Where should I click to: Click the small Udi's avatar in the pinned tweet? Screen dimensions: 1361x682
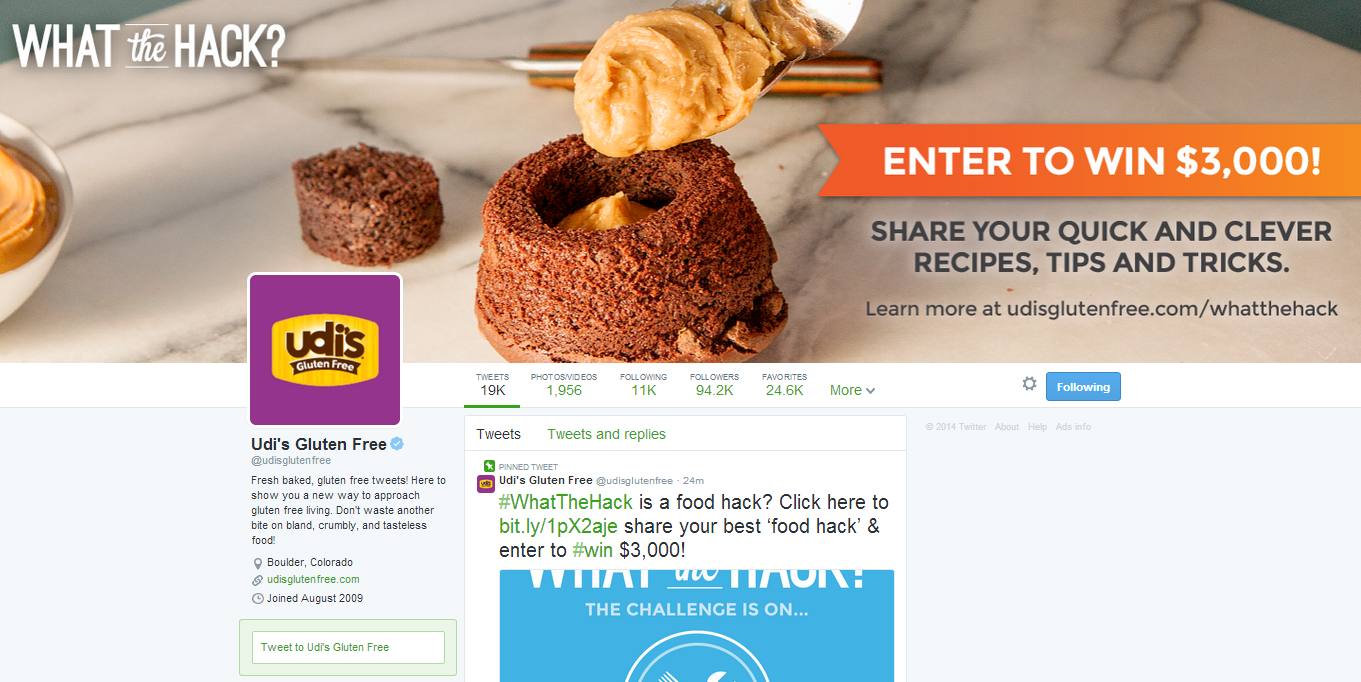pos(486,484)
